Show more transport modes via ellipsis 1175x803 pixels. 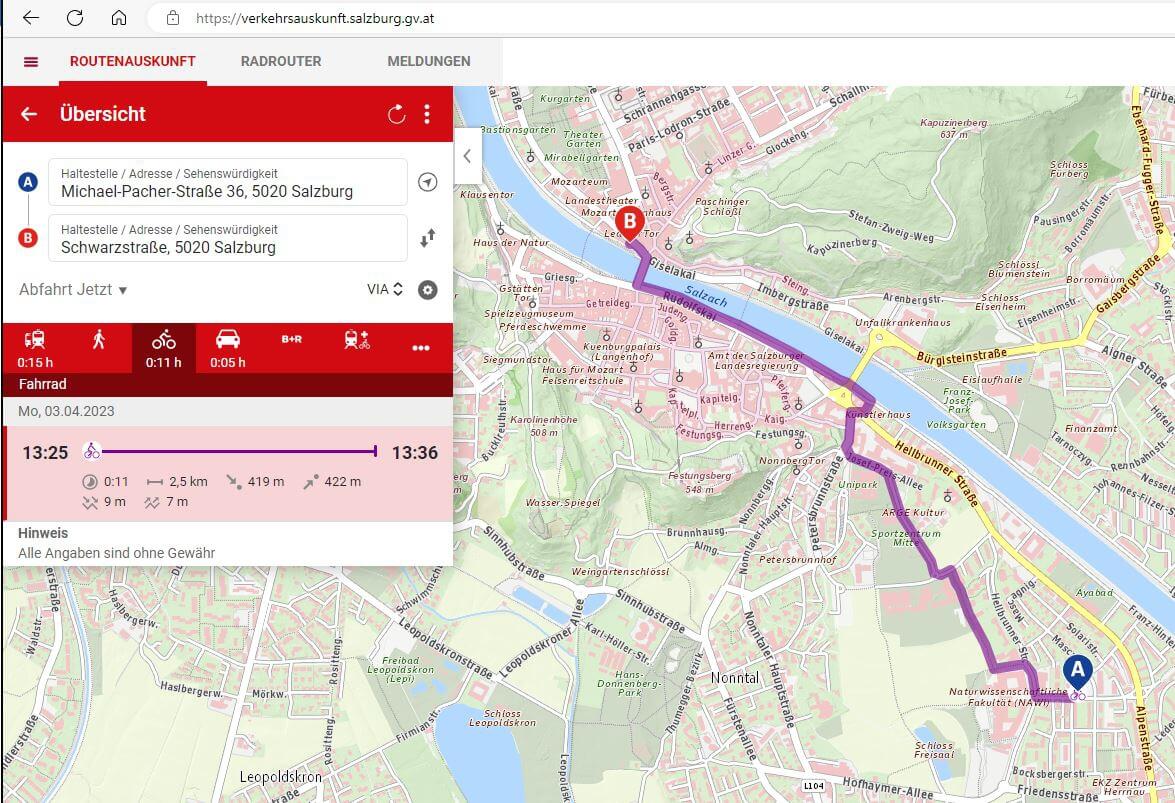(x=420, y=347)
